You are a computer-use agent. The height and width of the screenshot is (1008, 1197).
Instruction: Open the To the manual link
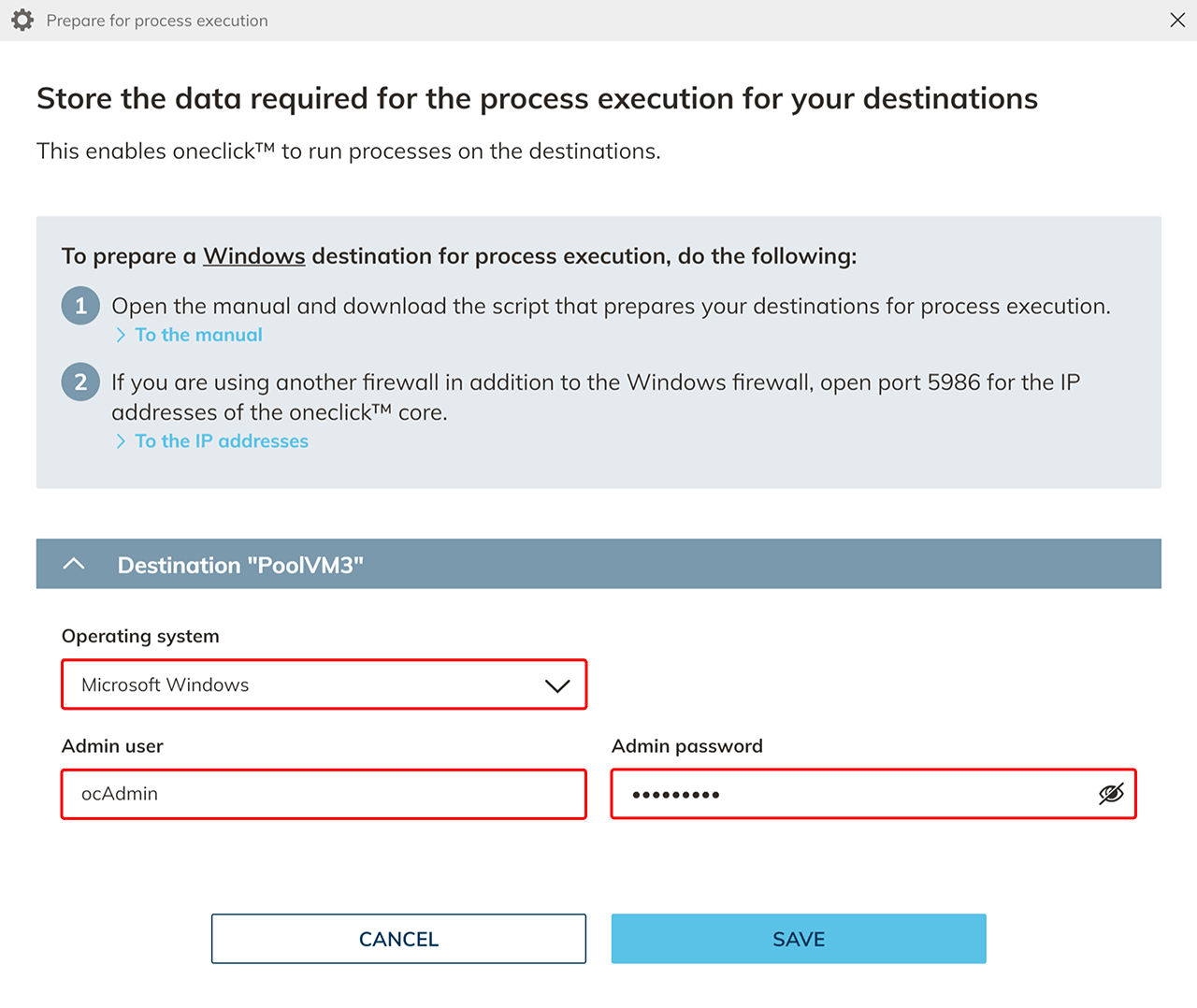pos(198,335)
